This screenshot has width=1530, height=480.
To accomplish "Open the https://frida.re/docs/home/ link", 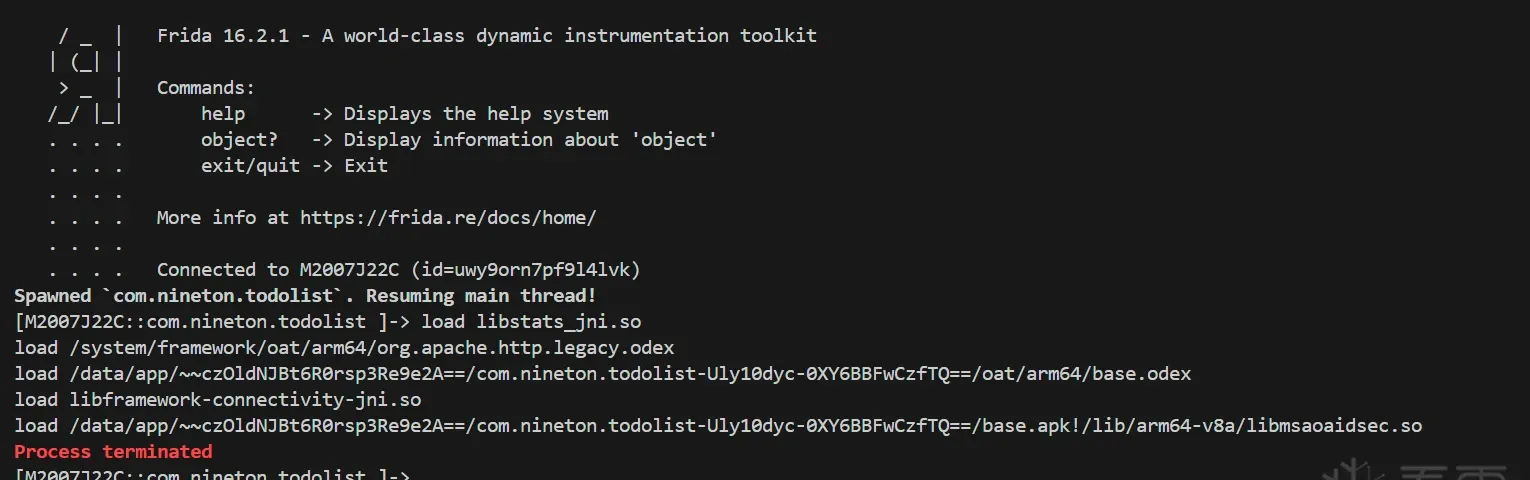I will click(448, 218).
